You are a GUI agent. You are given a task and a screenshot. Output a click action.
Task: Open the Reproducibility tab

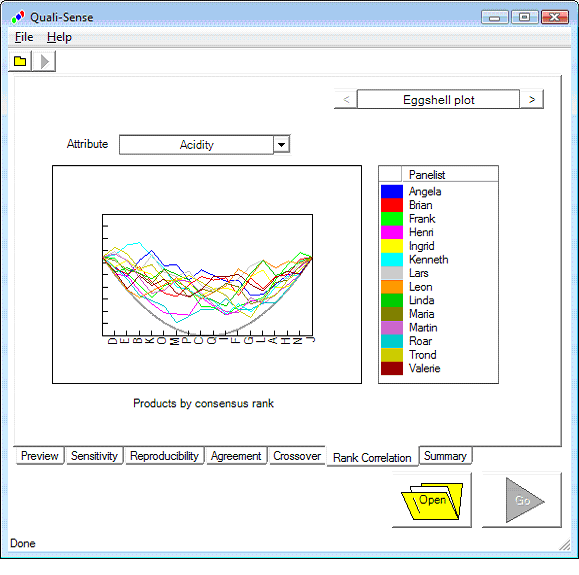pyautogui.click(x=164, y=456)
